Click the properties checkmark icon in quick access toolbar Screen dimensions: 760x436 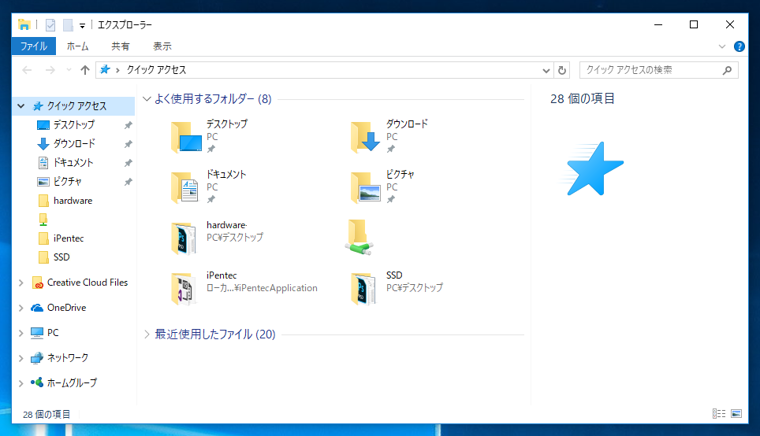pos(50,25)
